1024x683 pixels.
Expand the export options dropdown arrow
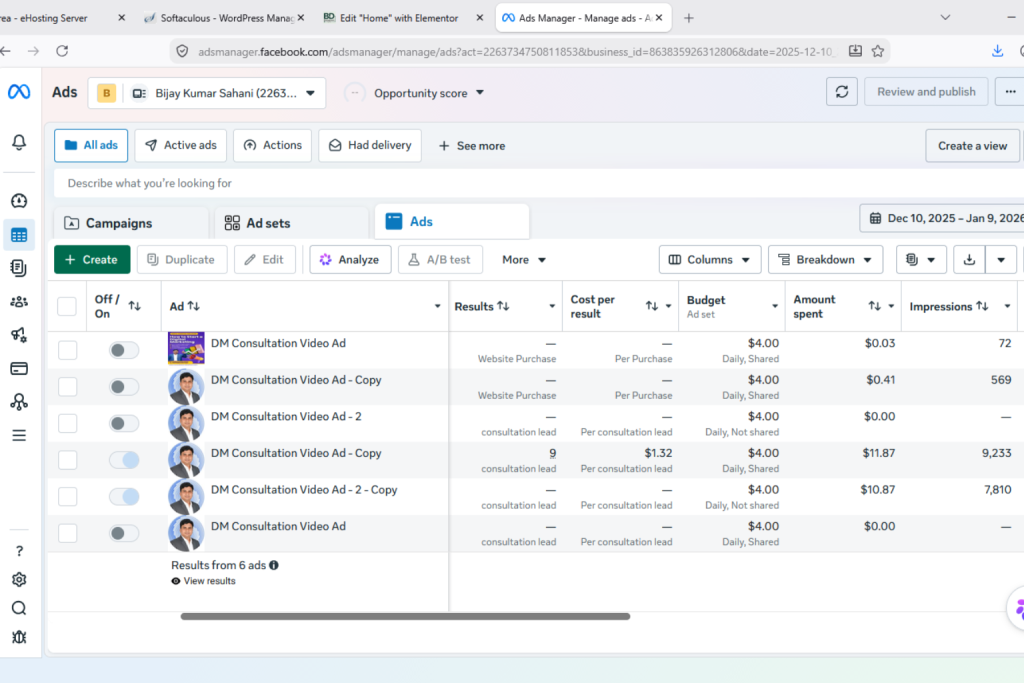(1000, 260)
